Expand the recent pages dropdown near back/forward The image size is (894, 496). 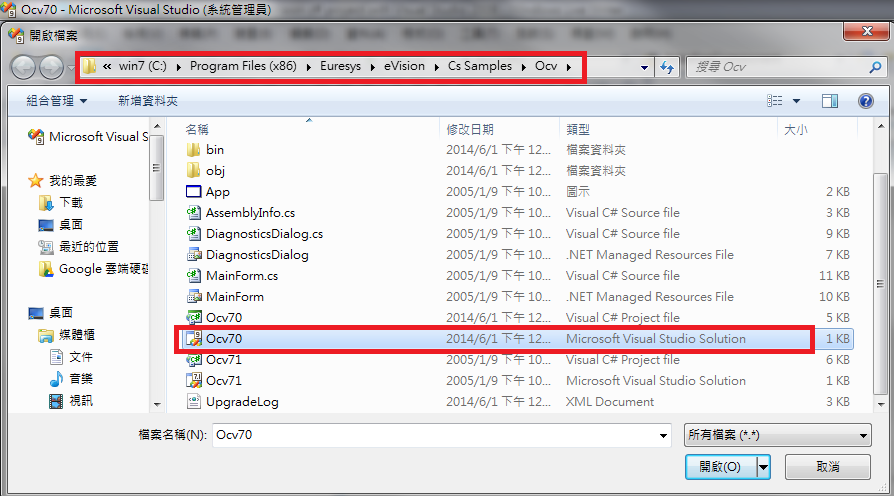point(71,67)
